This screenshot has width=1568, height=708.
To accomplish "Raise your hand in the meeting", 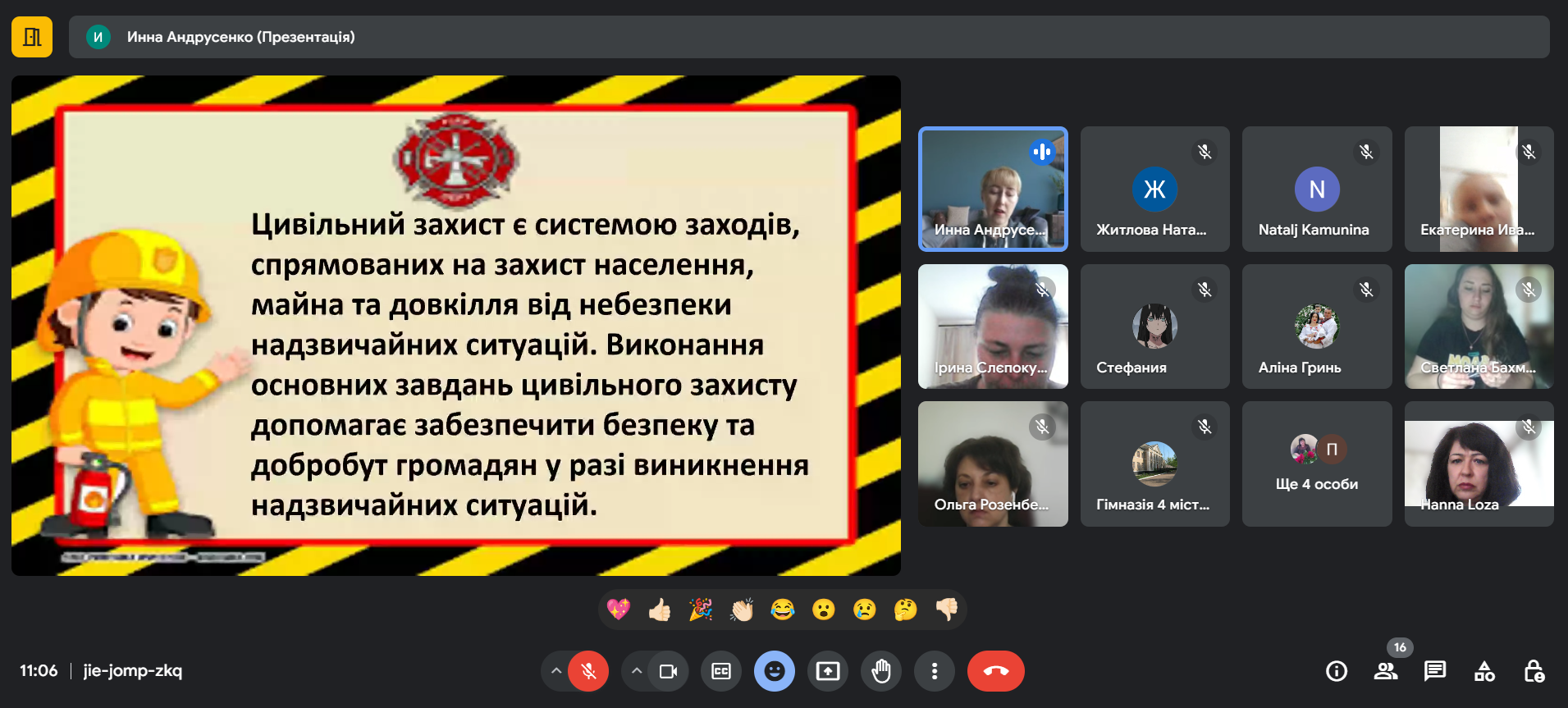I will click(881, 671).
